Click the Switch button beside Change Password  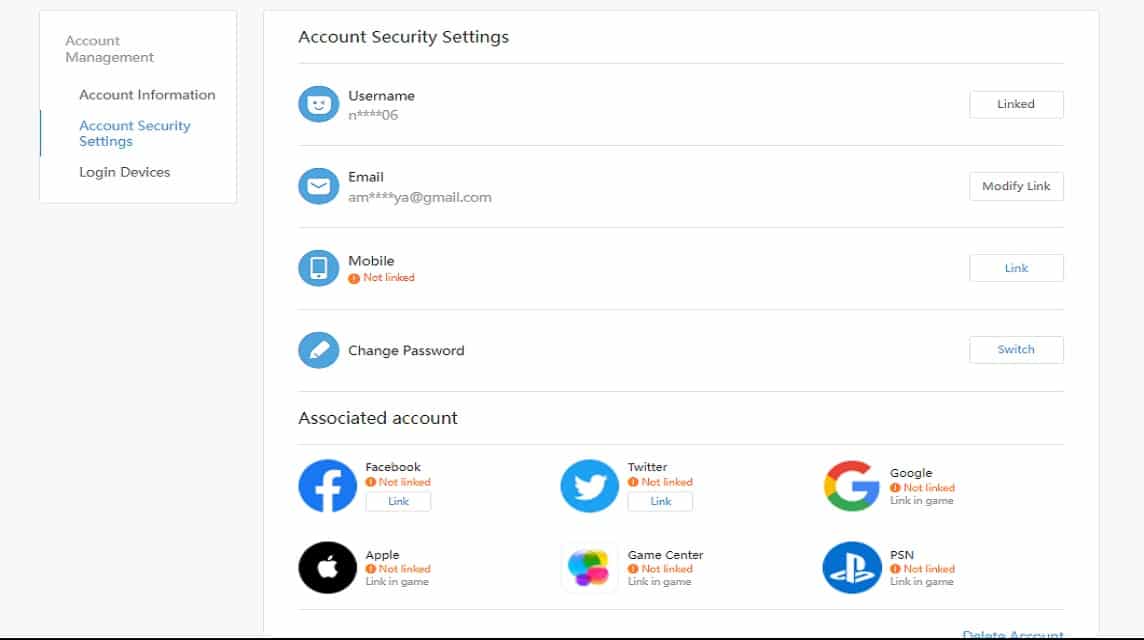click(1016, 349)
